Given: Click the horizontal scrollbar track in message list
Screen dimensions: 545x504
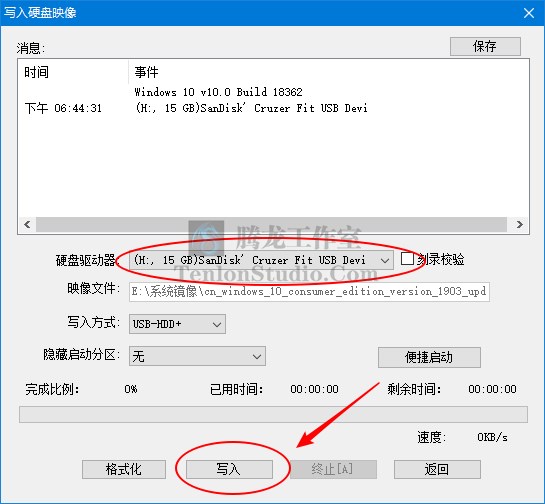Looking at the screenshot, I should (271, 225).
